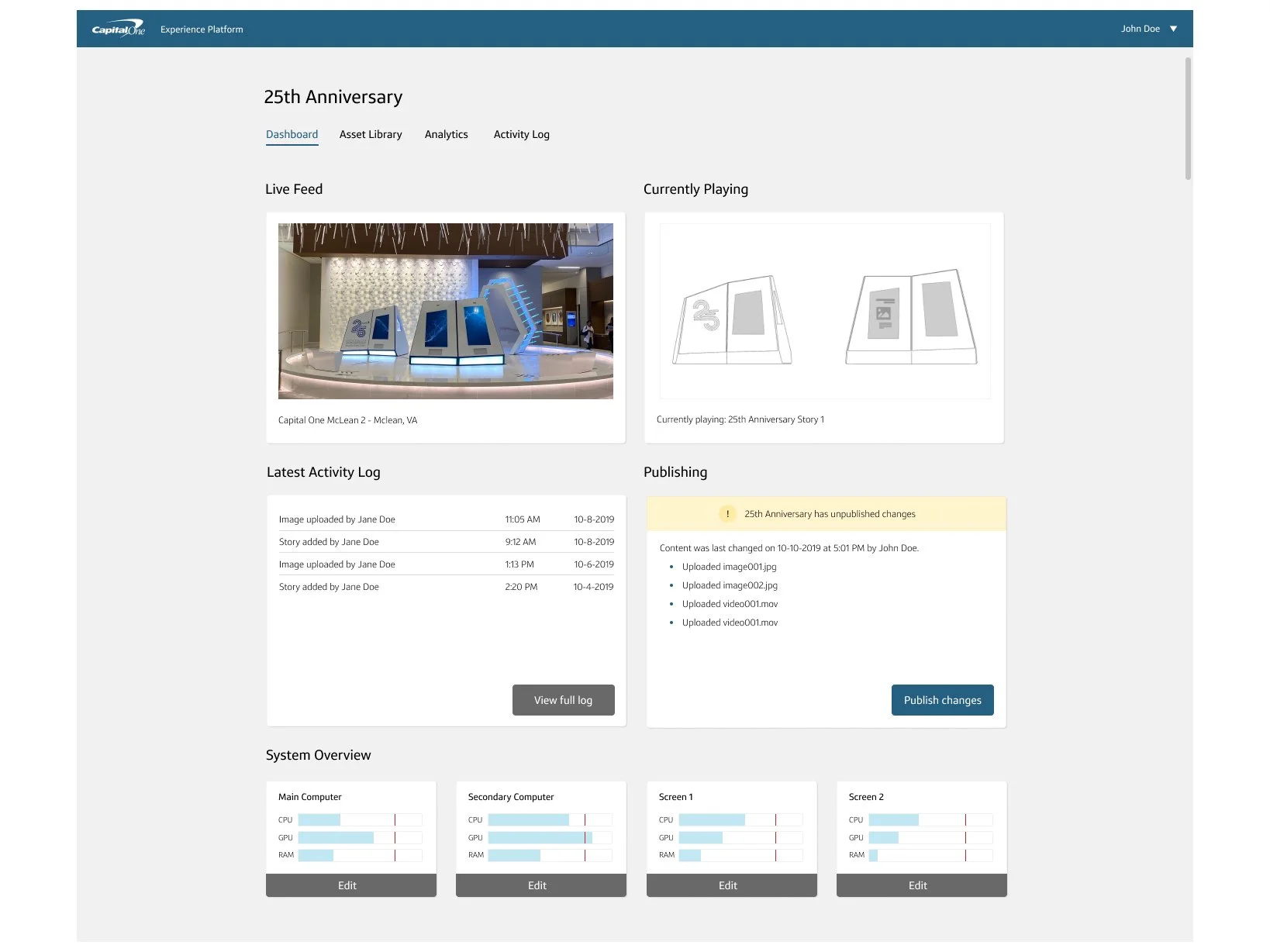Open the Activity Log tab
Screen dimensions: 1270x952
click(x=521, y=134)
